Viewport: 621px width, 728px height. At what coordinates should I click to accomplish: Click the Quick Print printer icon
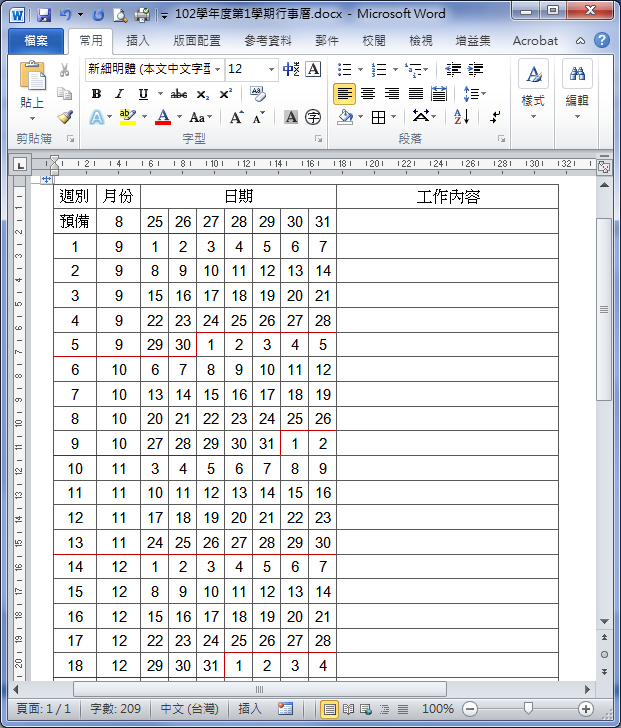142,15
